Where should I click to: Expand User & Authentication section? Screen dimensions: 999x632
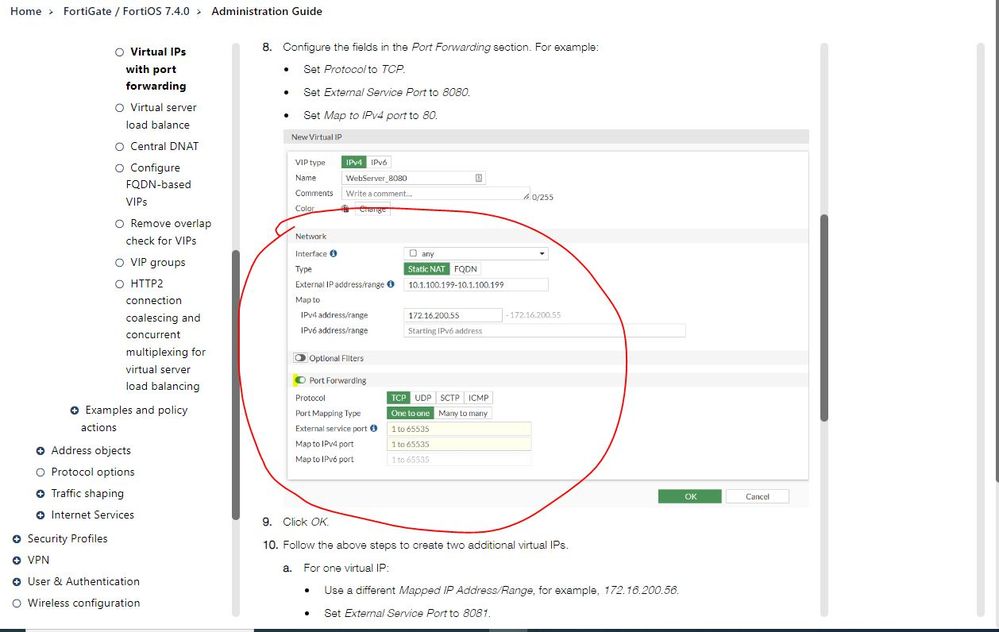(17, 582)
